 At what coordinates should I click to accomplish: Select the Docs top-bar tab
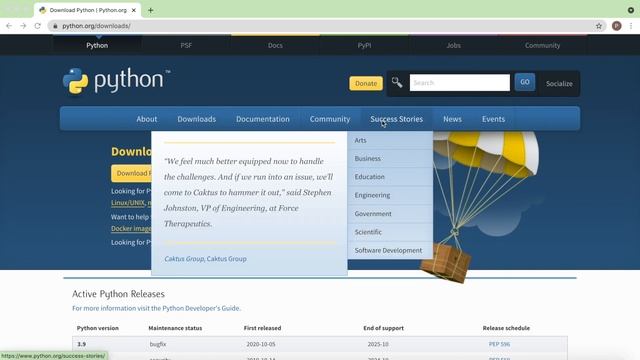point(275,45)
